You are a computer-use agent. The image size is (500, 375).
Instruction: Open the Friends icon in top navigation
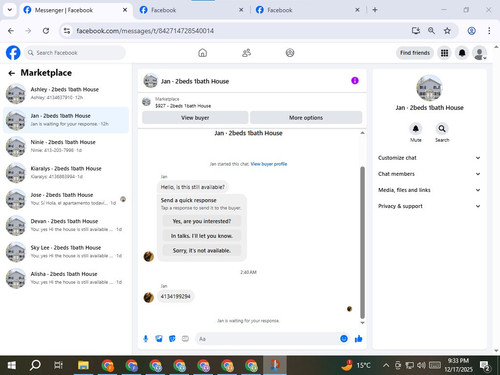pos(246,53)
